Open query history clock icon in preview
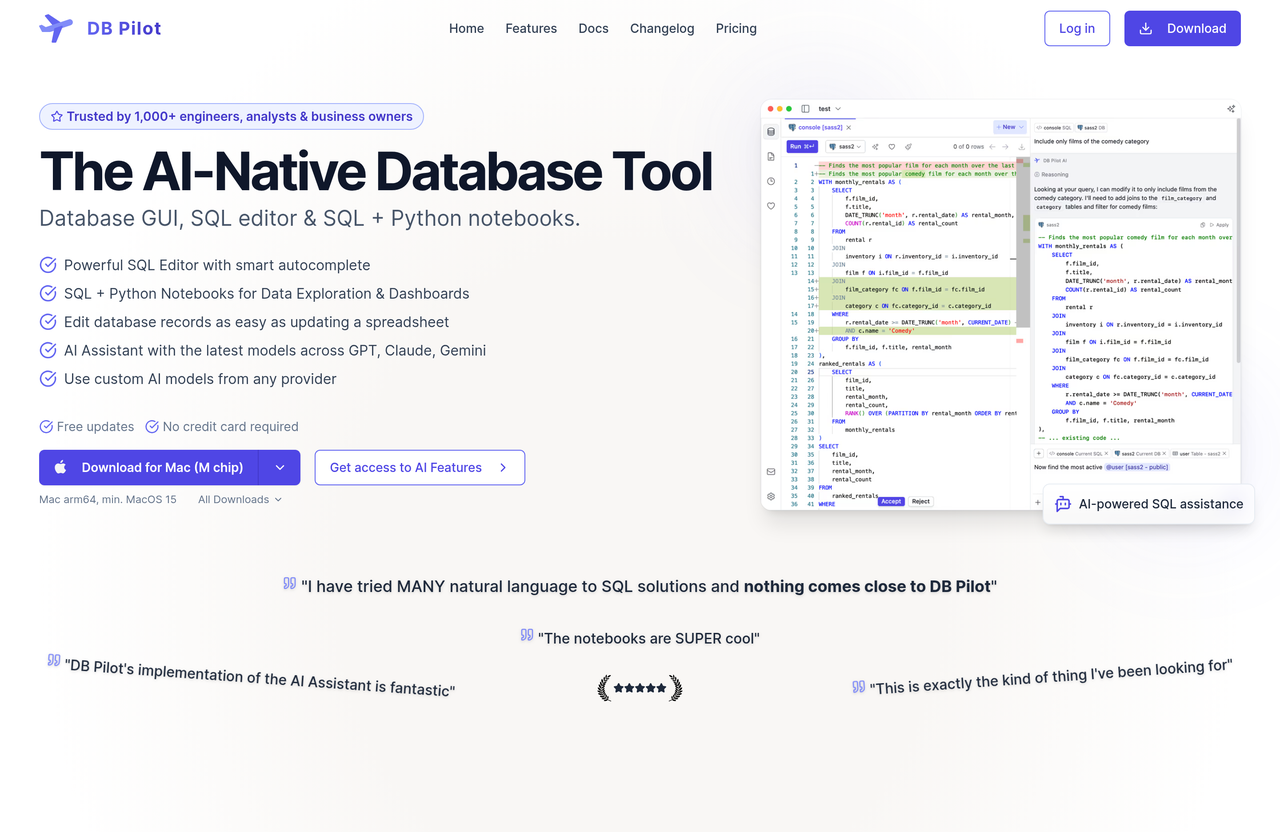This screenshot has height=832, width=1280. click(x=771, y=181)
